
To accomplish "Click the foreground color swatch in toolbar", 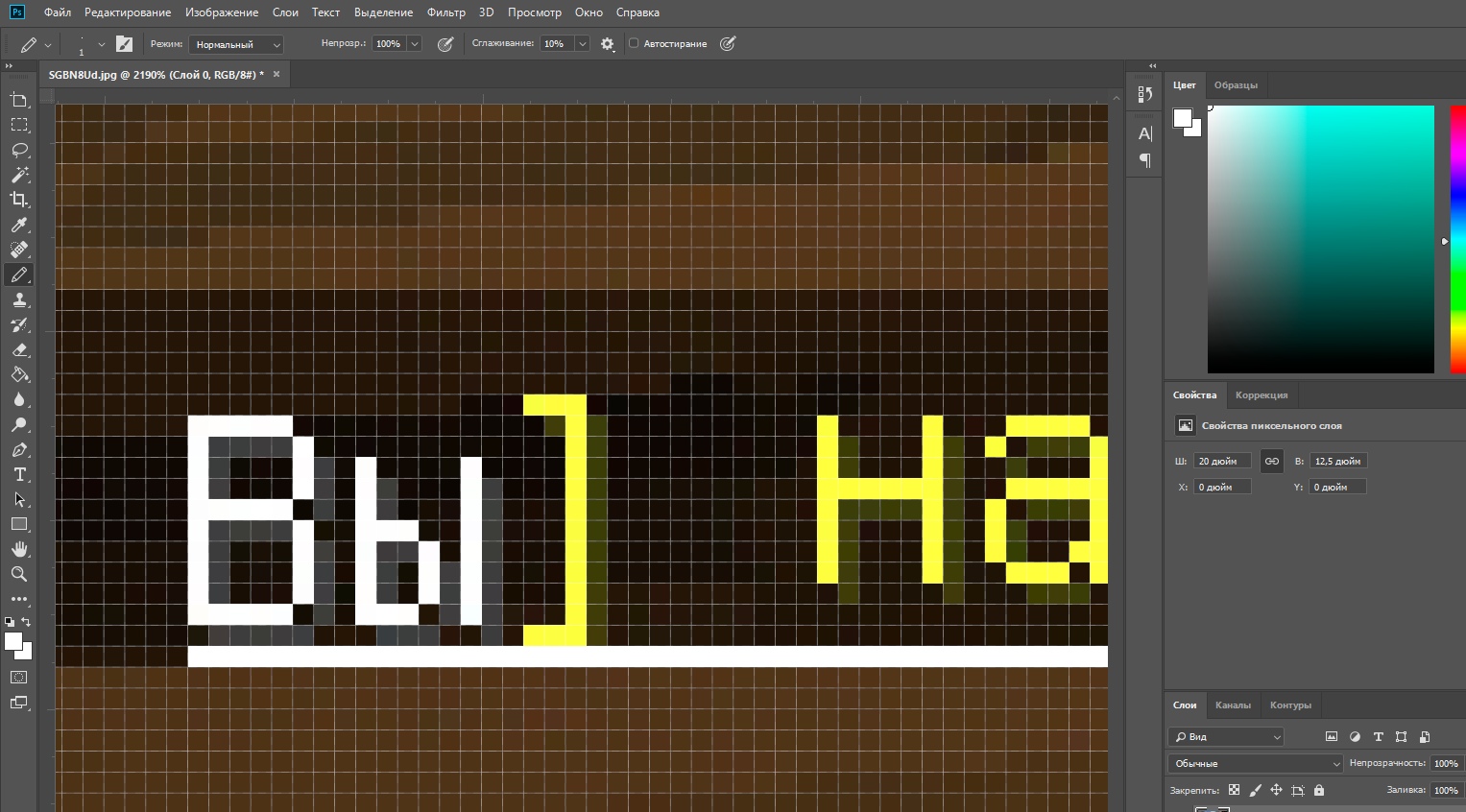I will (x=12, y=641).
